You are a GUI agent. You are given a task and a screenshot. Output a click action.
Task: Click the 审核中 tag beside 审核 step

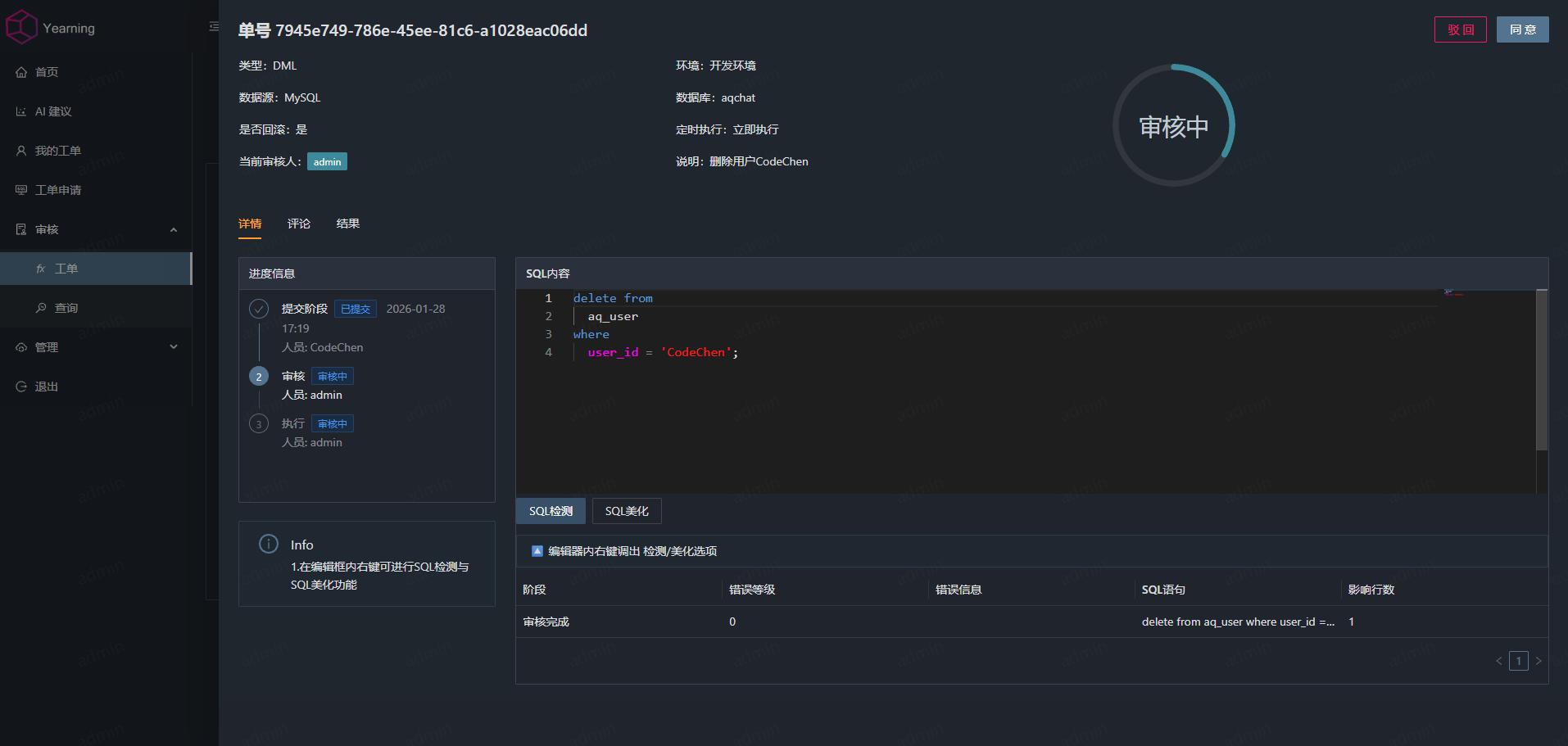click(x=333, y=377)
